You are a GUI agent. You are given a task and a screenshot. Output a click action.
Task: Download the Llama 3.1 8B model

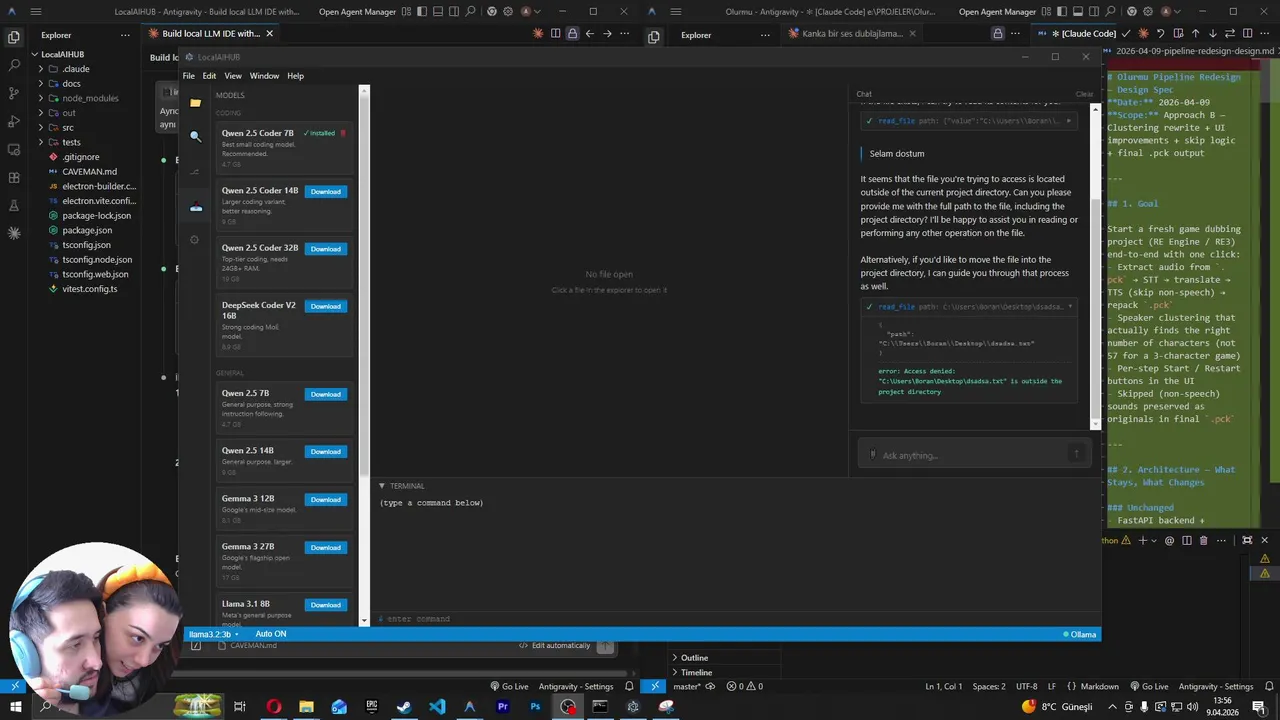coord(326,605)
